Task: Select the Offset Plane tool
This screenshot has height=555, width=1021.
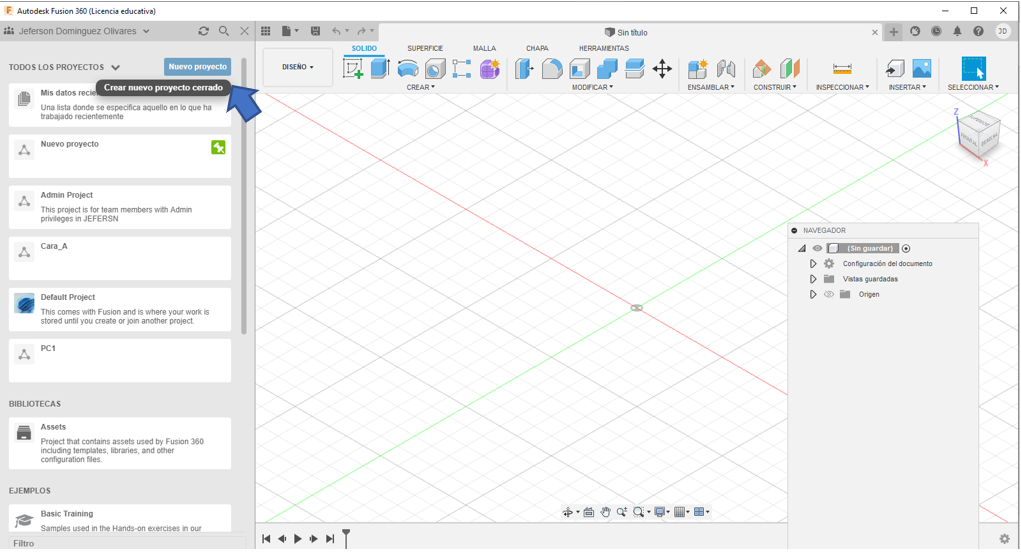Action: (761, 68)
